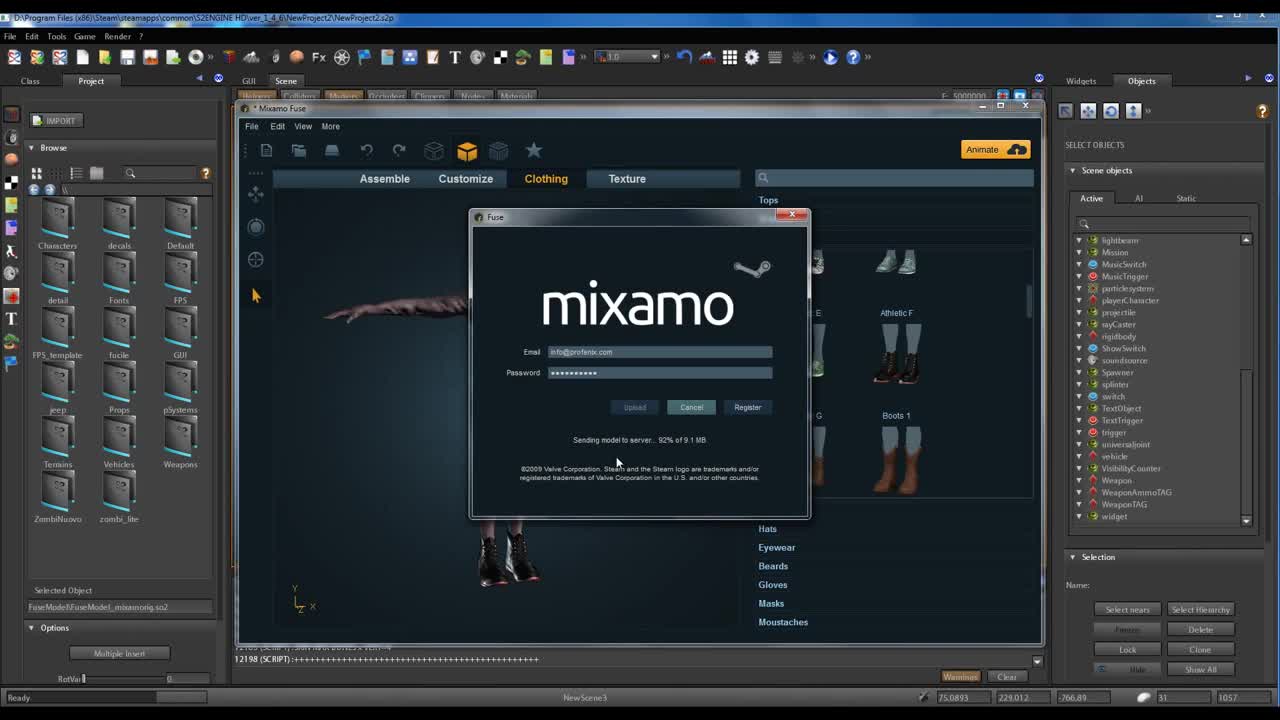Switch to the Texture tab

tap(627, 179)
